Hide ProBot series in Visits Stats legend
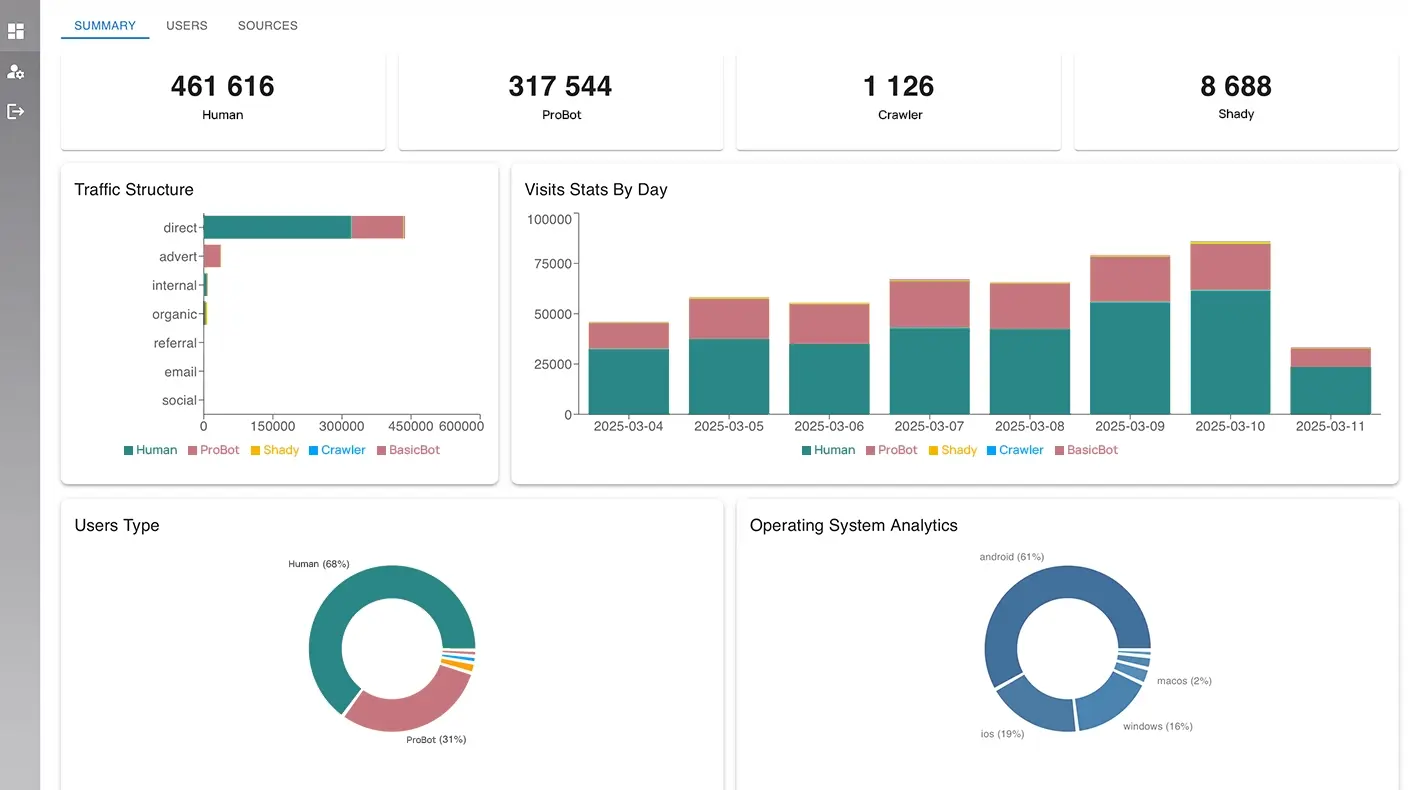Screen dimensions: 1408x790 891,450
